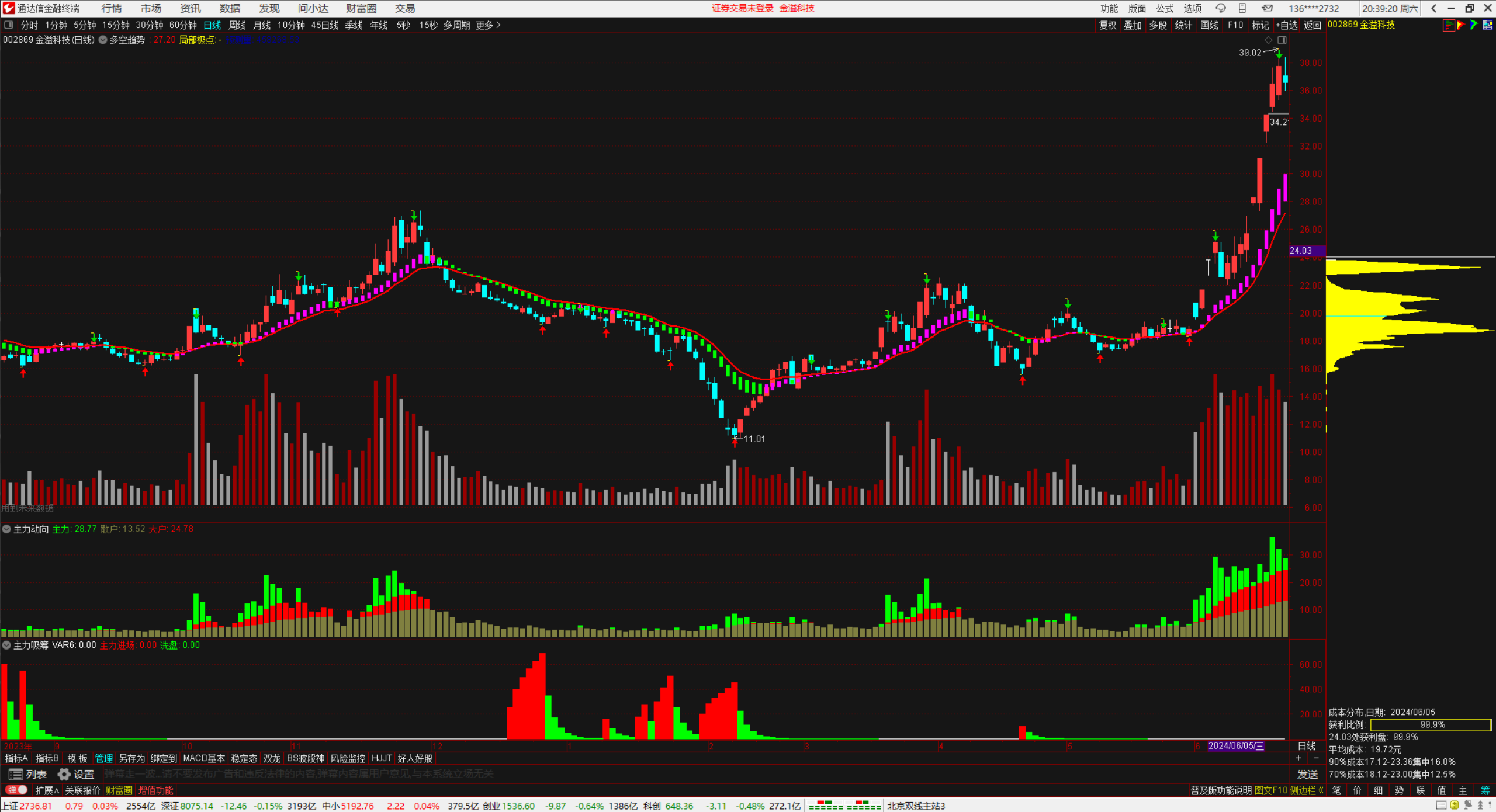Click the back arrow icon in title bar
The height and width of the screenshot is (812, 1496).
pos(1433,8)
